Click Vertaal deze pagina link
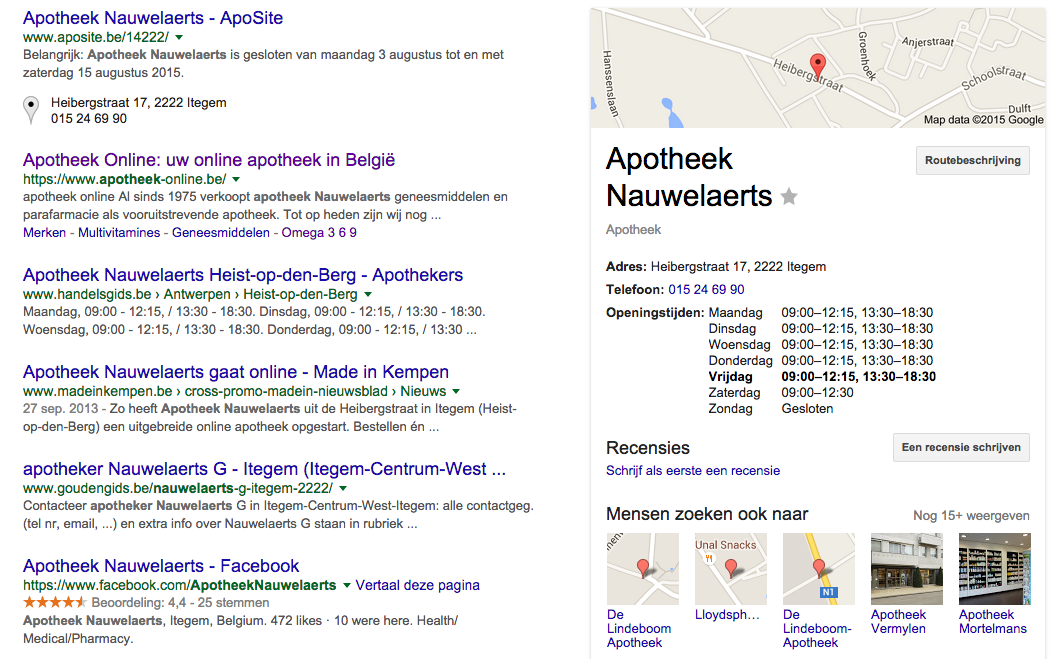Image resolution: width=1060 pixels, height=659 pixels. (417, 585)
